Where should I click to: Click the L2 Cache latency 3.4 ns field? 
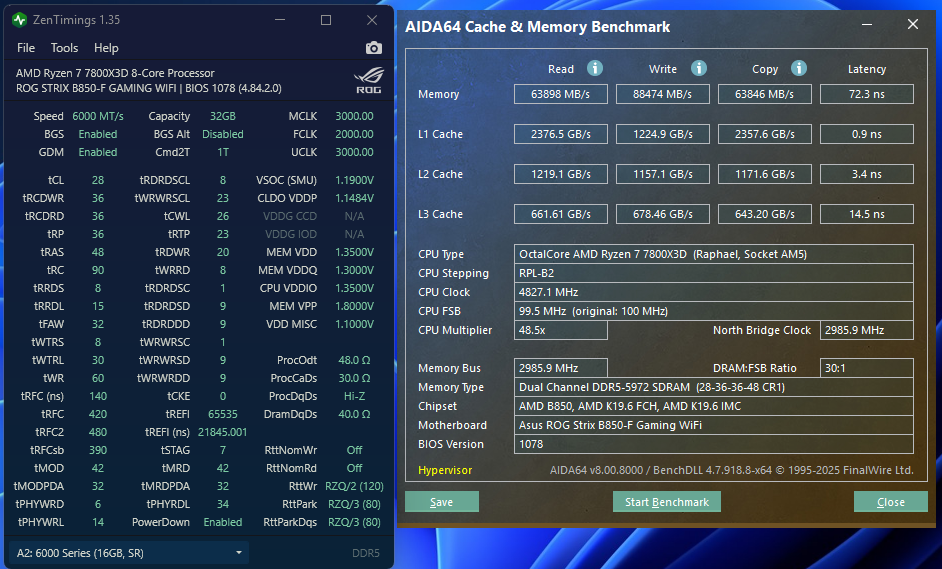pyautogui.click(x=867, y=174)
